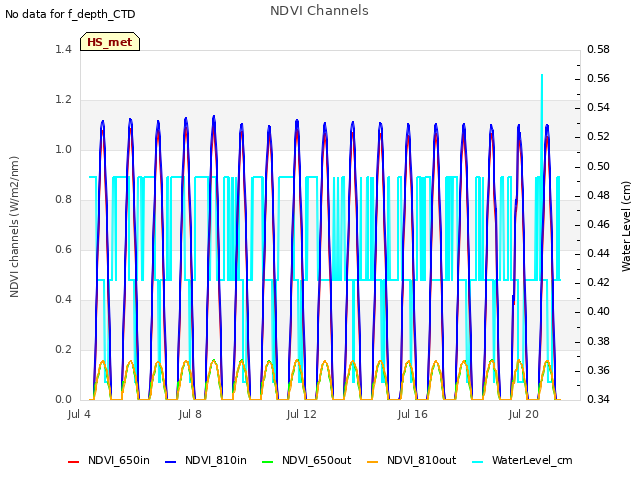Screen dimensions: 640x480
Task: Click the 0.2 left axis tick label
Action: [63, 349]
